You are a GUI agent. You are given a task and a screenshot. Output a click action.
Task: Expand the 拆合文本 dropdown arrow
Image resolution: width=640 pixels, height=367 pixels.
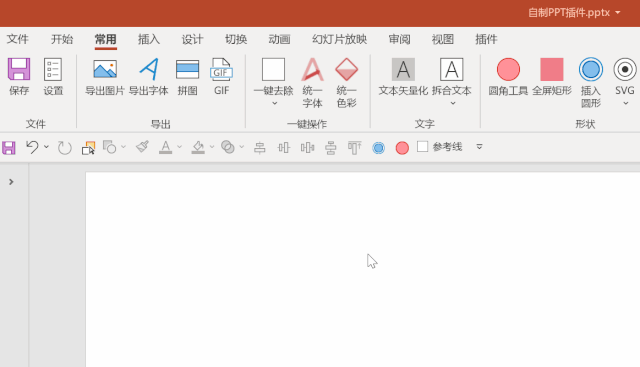[x=453, y=103]
